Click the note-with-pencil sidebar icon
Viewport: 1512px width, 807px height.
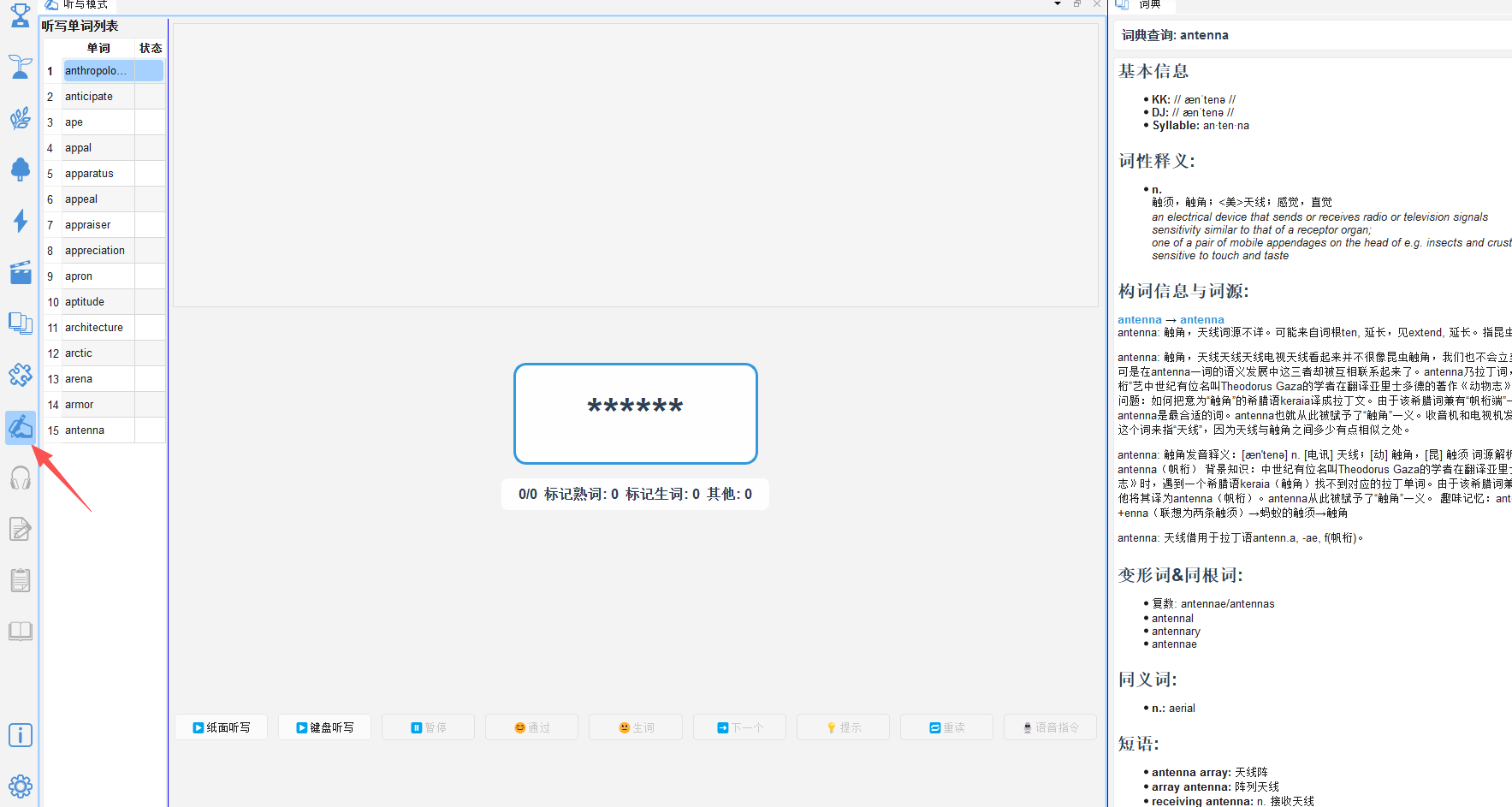(x=20, y=529)
